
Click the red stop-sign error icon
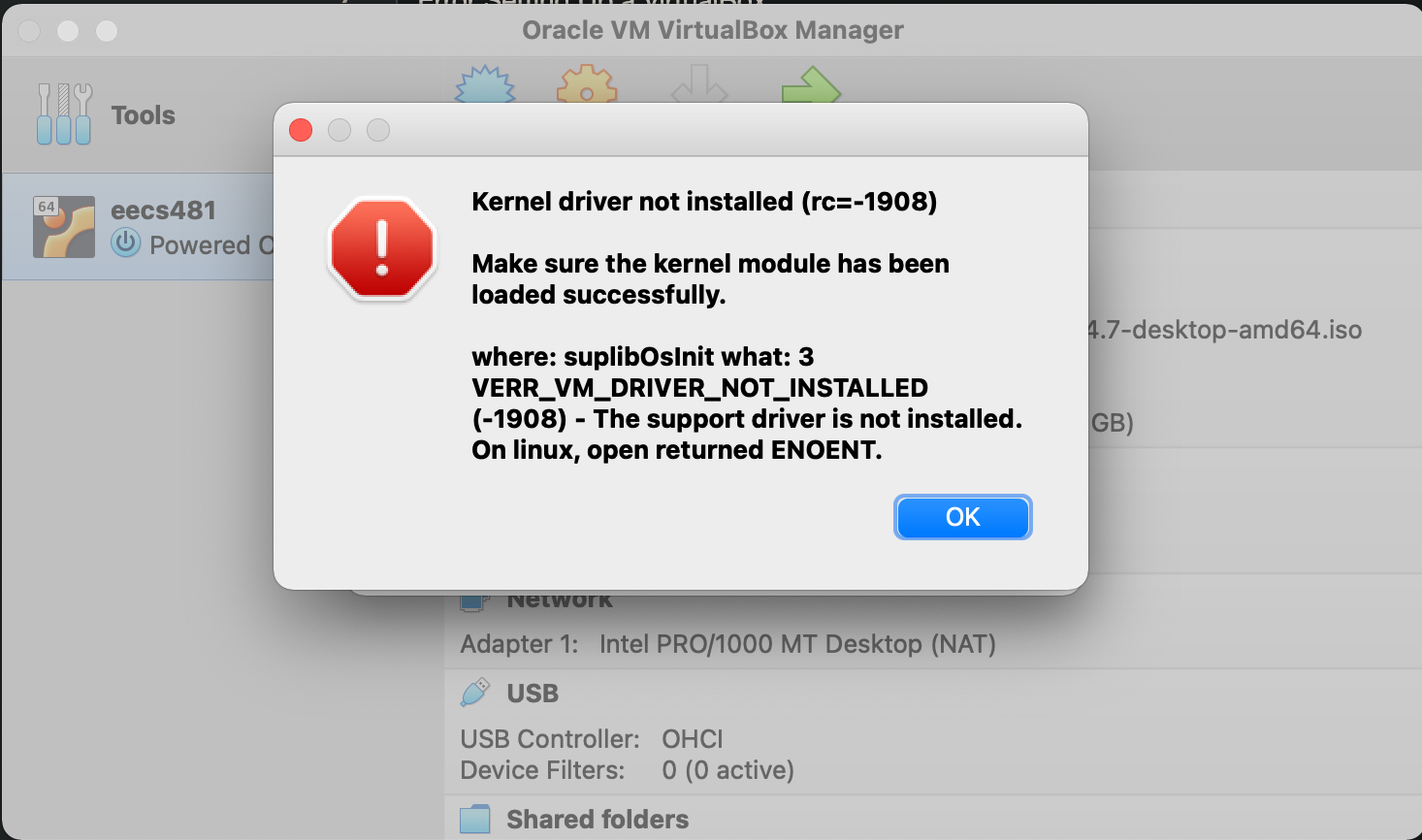pyautogui.click(x=382, y=249)
